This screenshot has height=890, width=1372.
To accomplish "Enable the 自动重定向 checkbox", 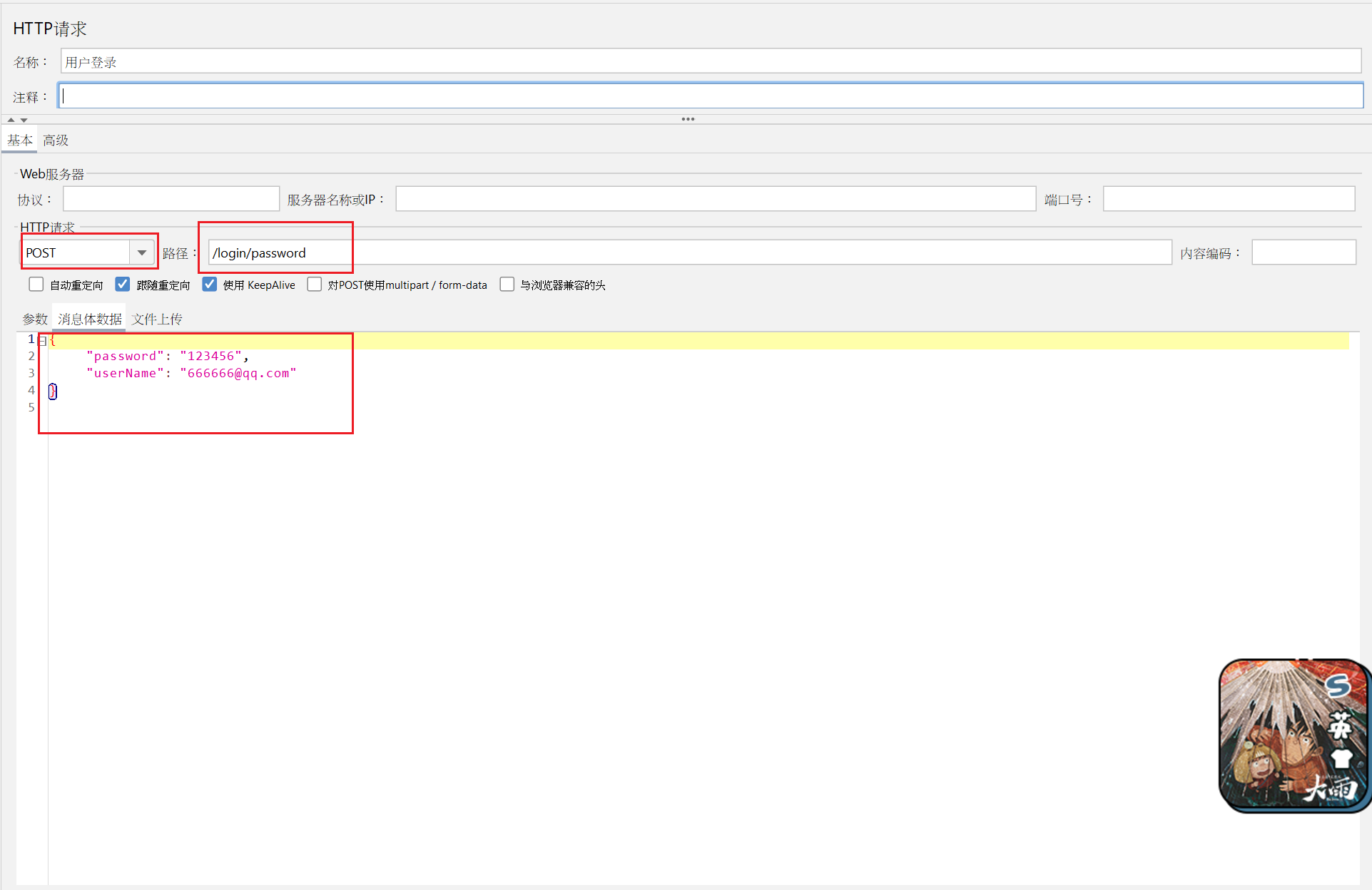I will click(x=36, y=285).
